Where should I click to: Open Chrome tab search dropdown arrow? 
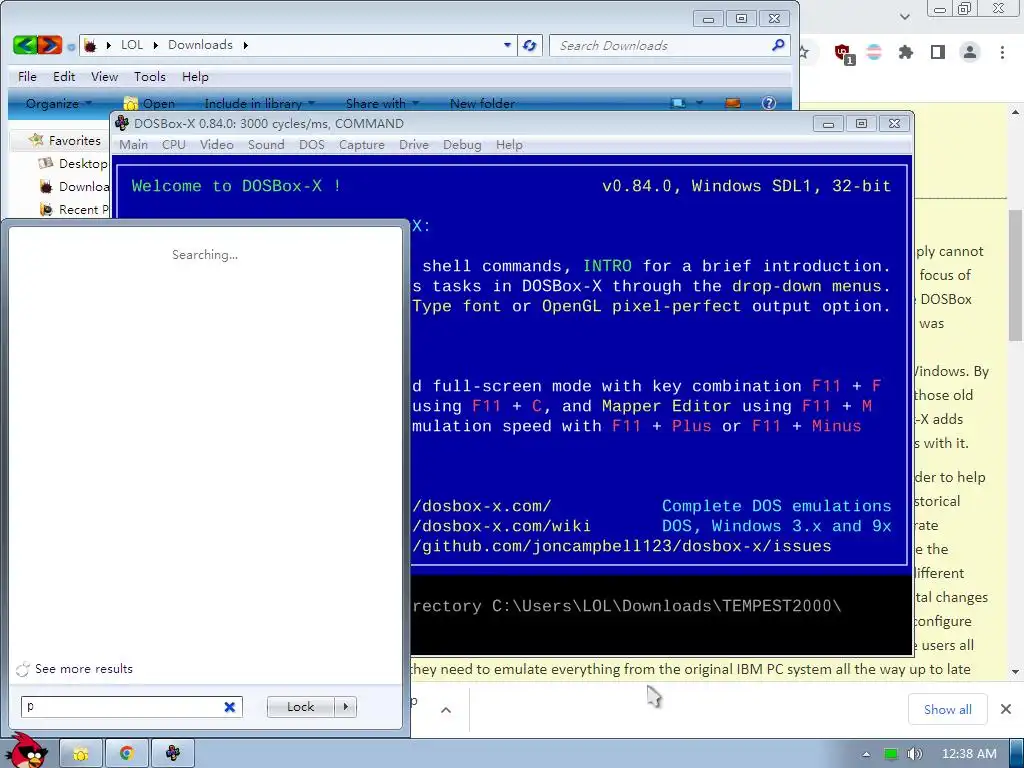[904, 16]
